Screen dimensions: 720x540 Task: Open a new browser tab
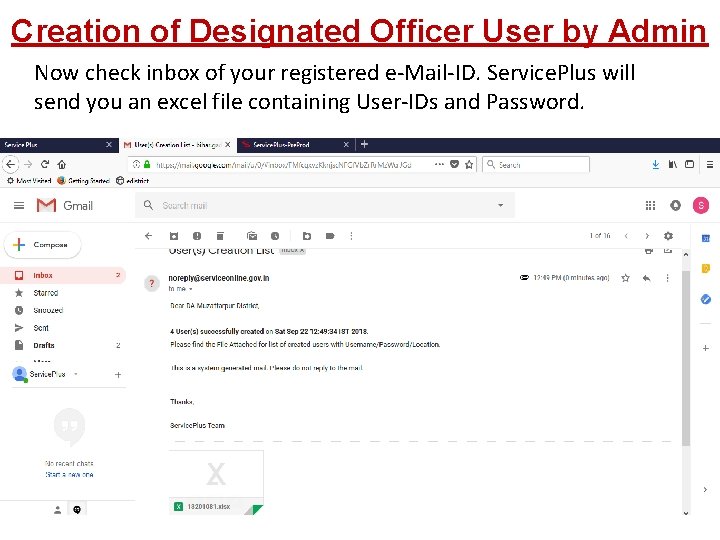coord(365,144)
